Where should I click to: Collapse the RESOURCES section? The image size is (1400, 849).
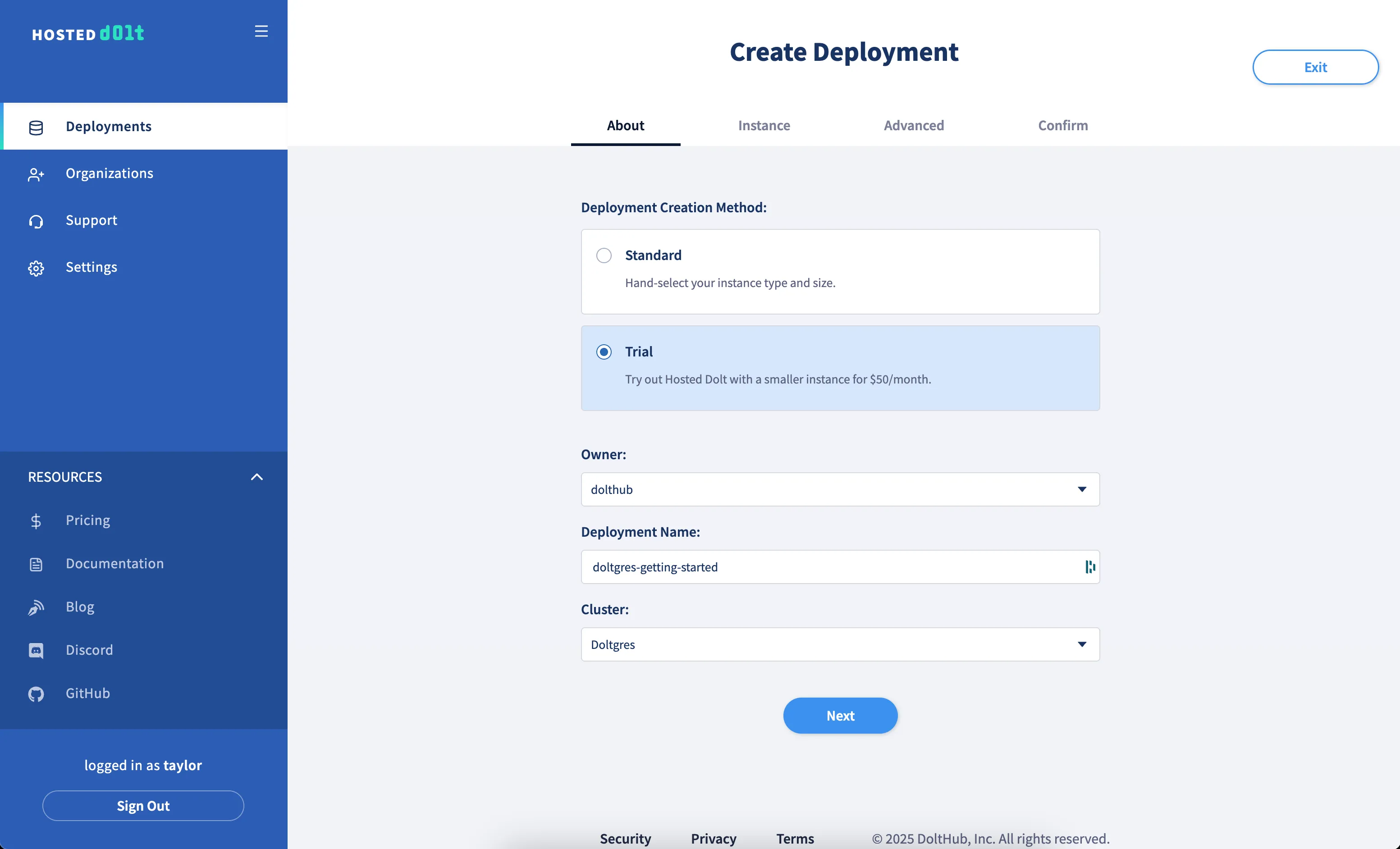(x=257, y=477)
